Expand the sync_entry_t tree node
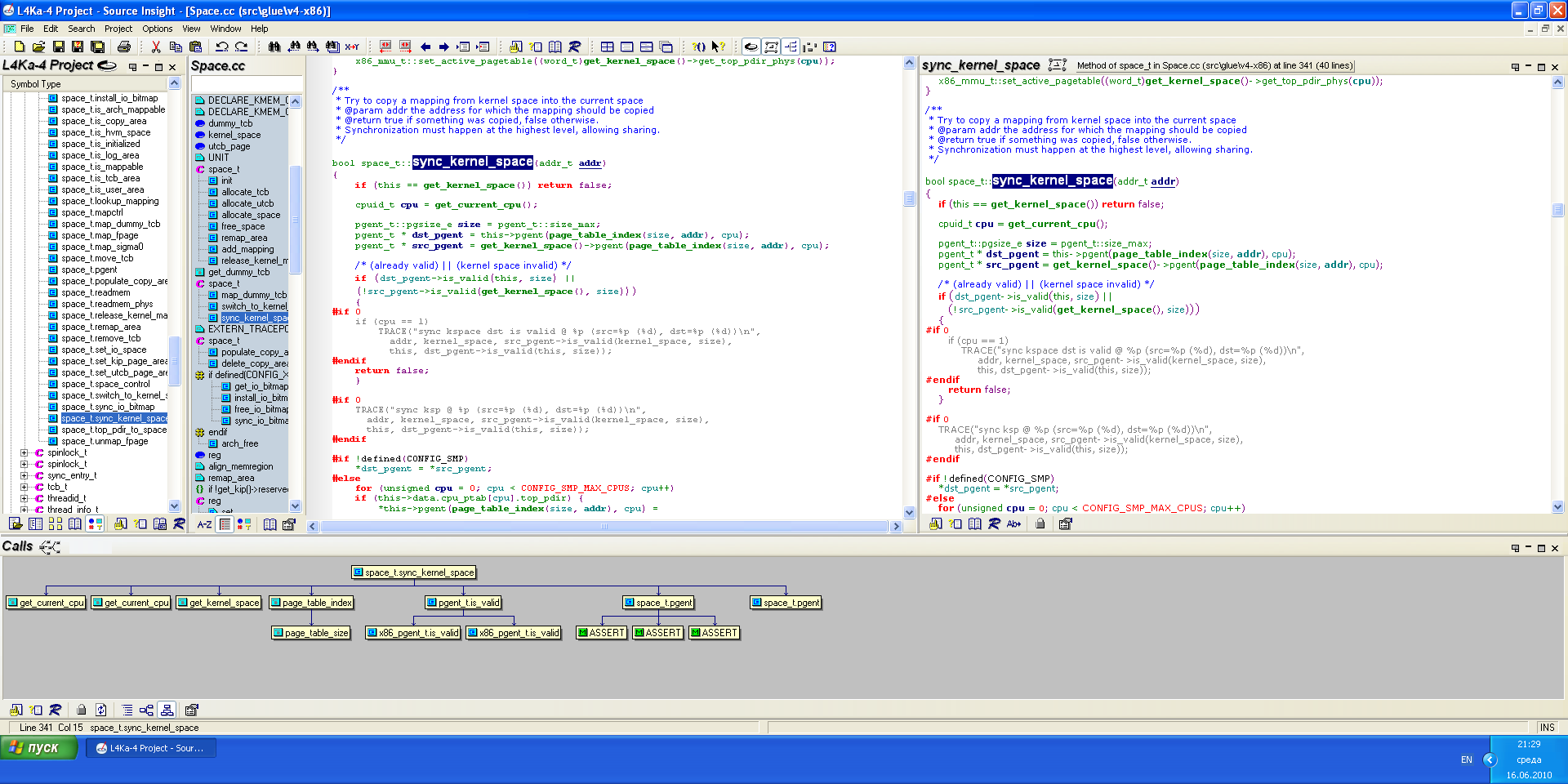This screenshot has width=1568, height=784. pos(24,475)
